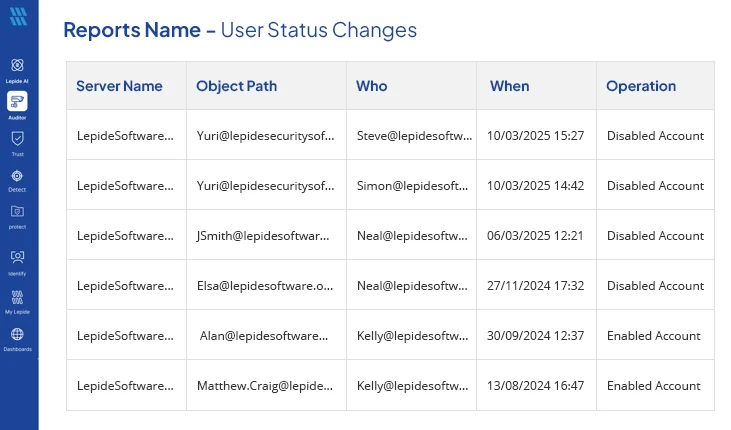Select LepideSoftware server in Elsa row

click(x=125, y=286)
